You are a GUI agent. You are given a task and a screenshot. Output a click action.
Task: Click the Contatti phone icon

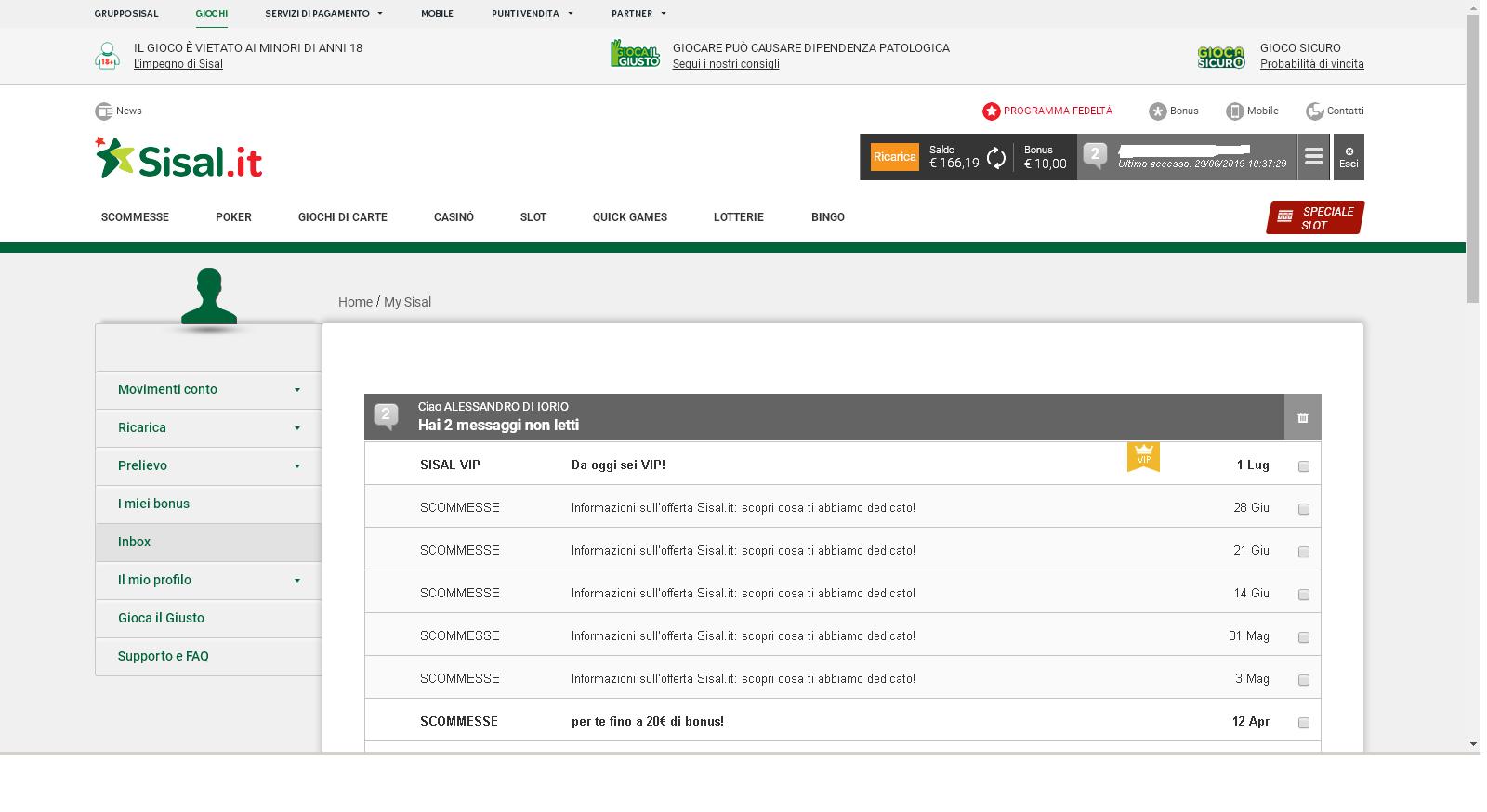coord(1314,111)
